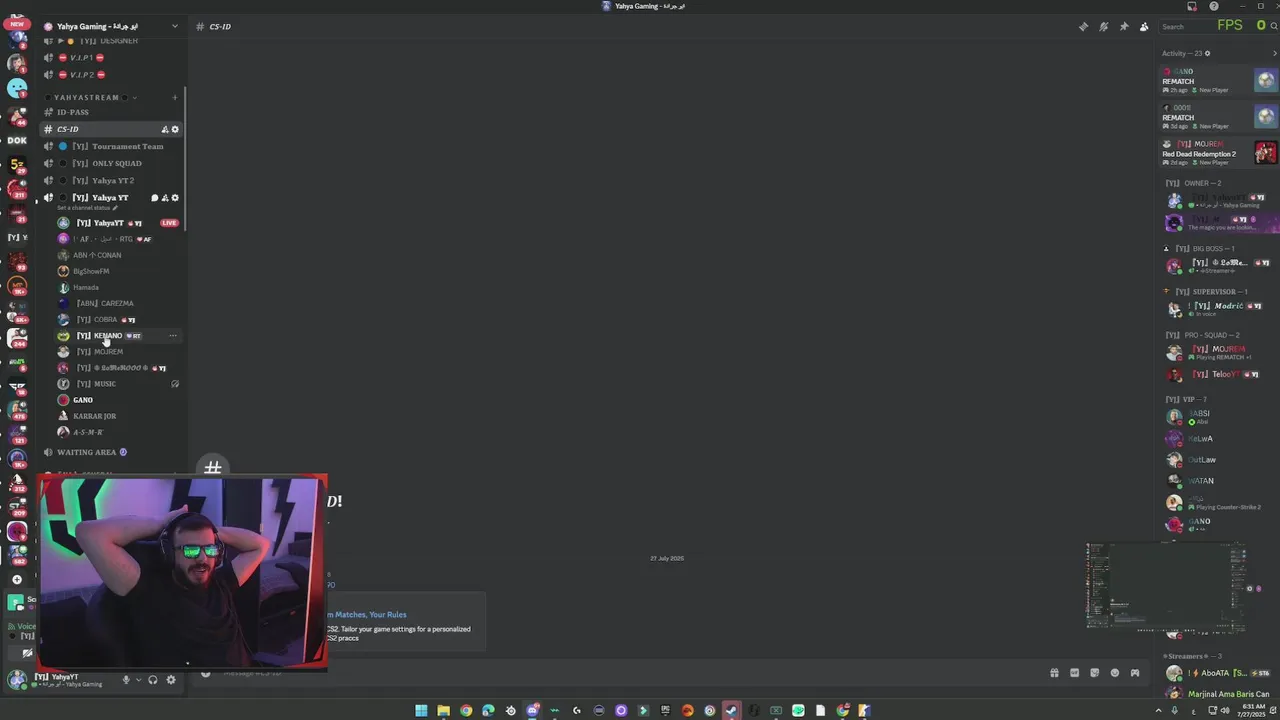Open more options dots beside KEMANO
The image size is (1280, 720).
click(x=173, y=336)
